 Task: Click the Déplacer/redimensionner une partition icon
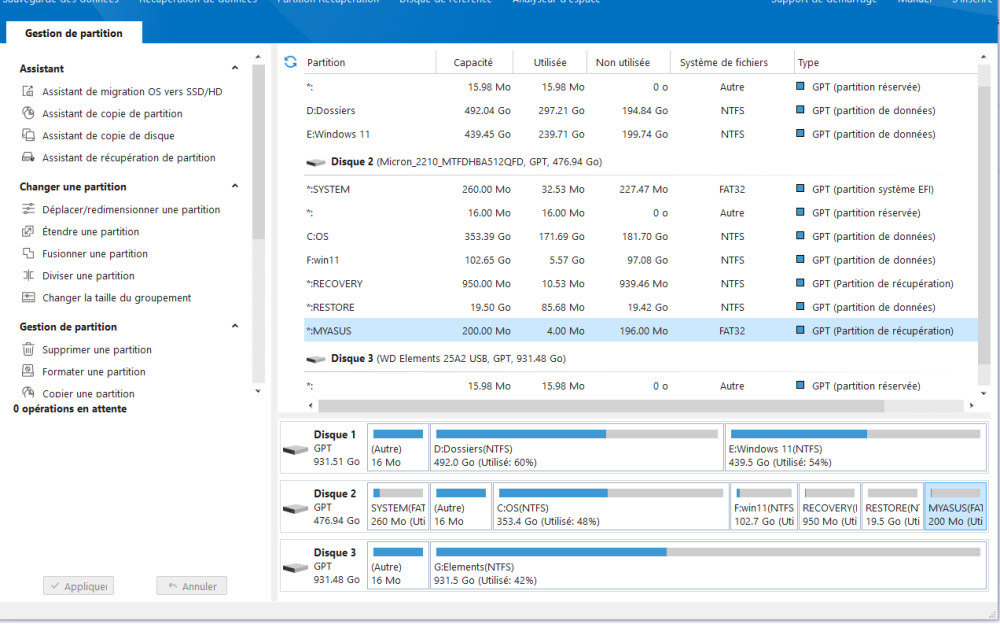tap(28, 209)
